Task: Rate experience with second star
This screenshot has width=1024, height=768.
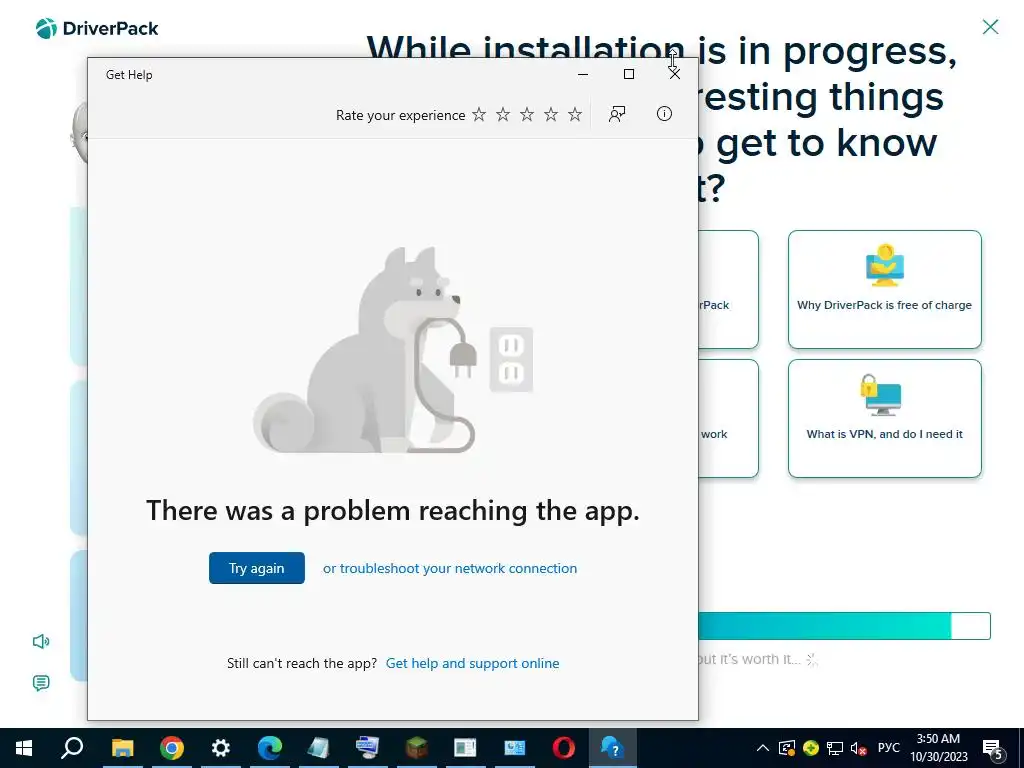Action: coord(503,114)
